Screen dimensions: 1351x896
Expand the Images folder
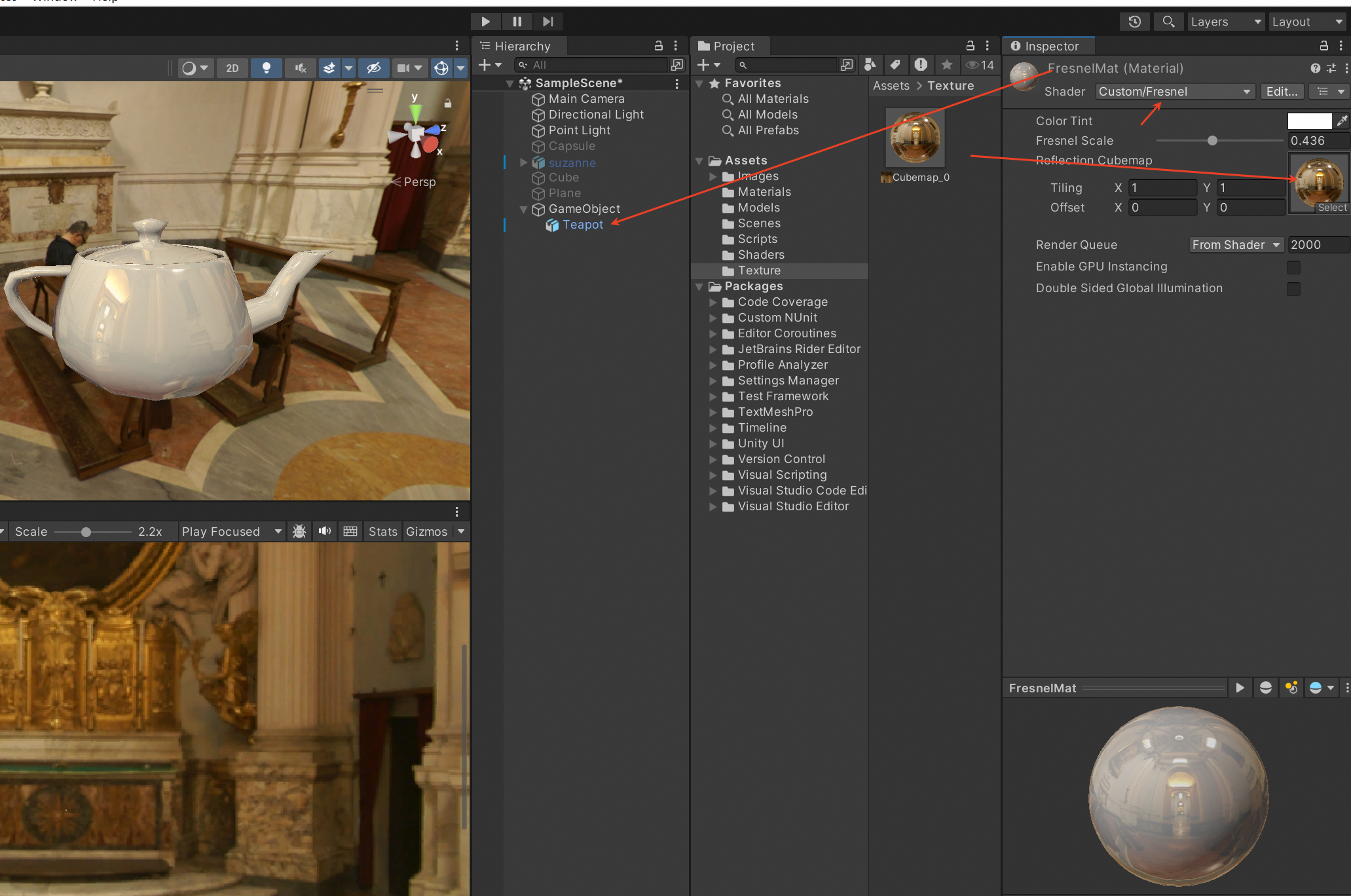[x=713, y=177]
